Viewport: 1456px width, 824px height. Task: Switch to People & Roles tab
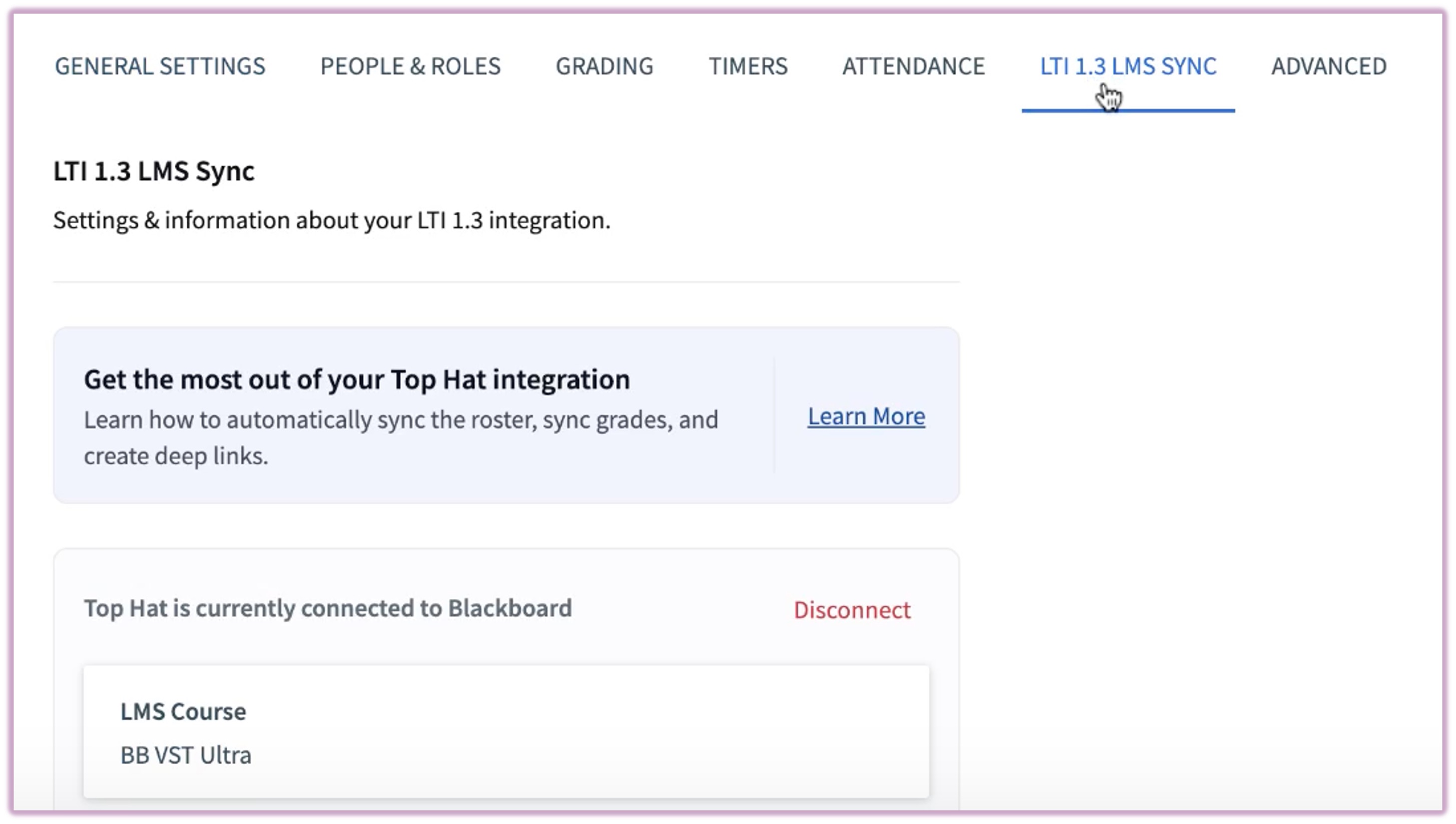pos(410,66)
